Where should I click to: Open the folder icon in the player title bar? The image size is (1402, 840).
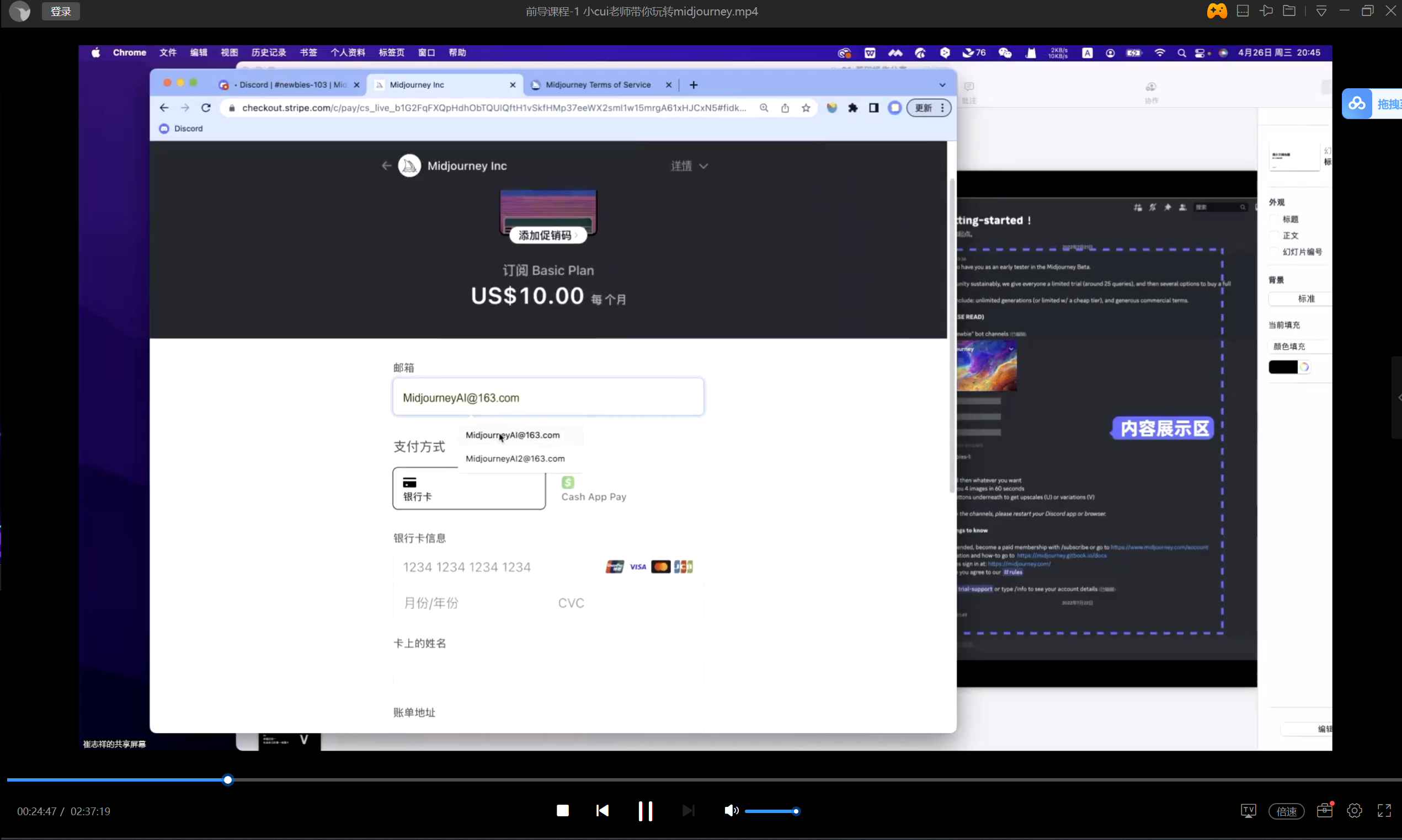(x=1289, y=10)
